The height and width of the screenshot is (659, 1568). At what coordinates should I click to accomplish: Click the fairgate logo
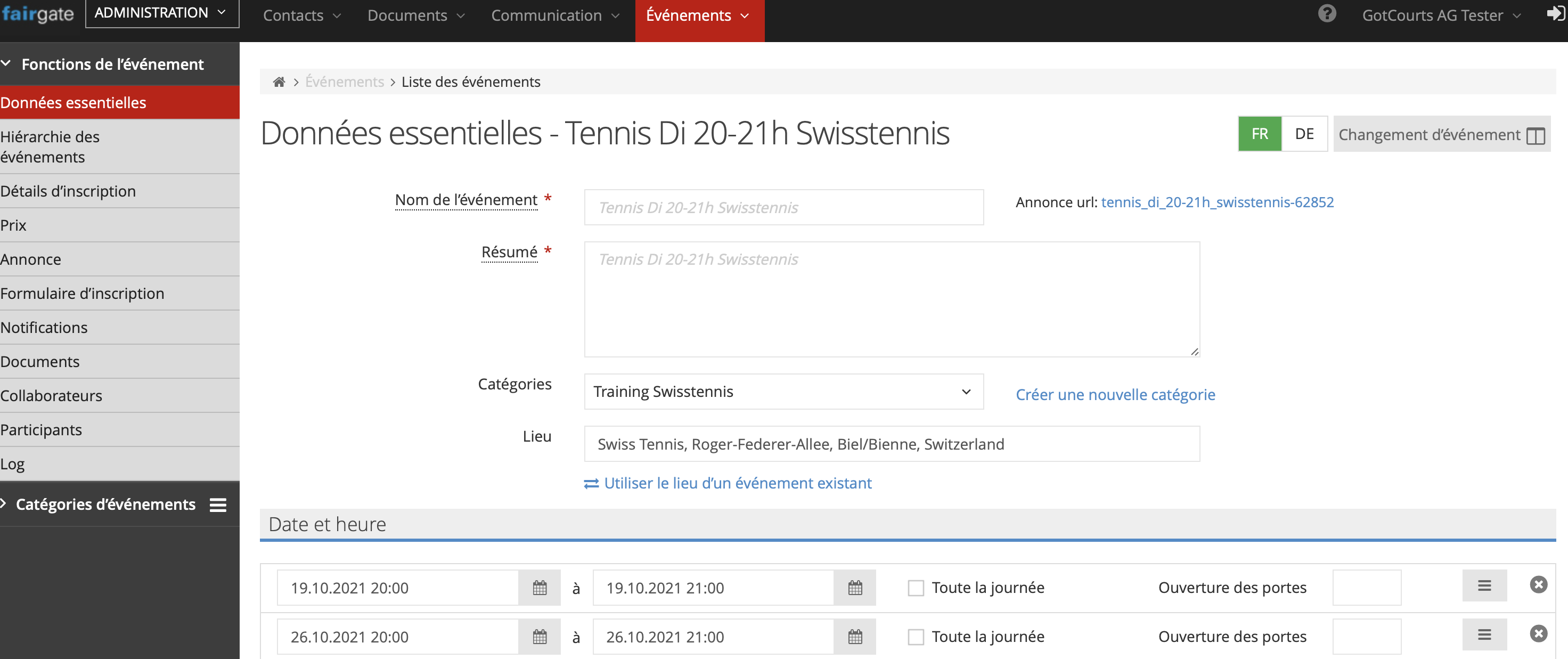37,13
